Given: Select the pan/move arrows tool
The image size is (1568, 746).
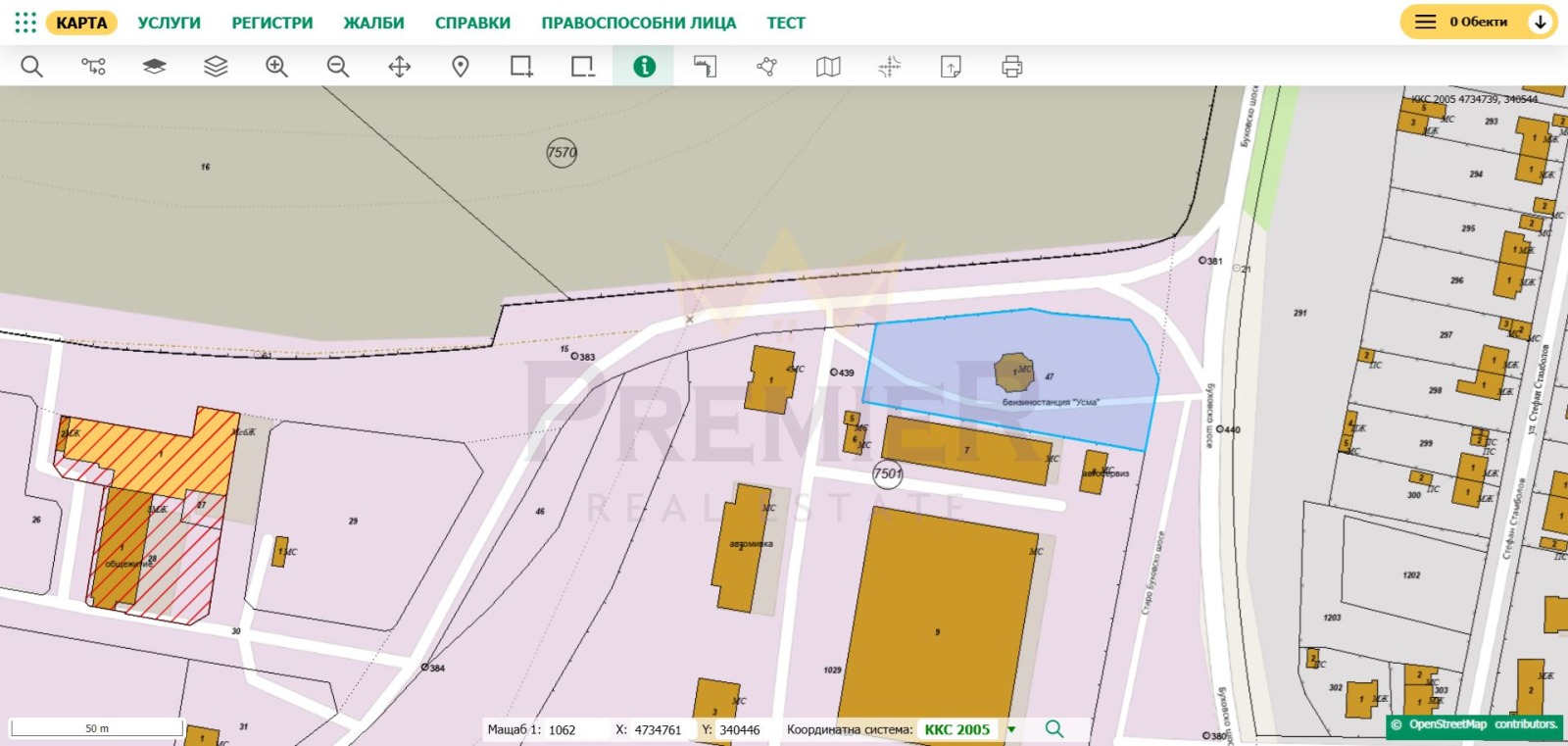Looking at the screenshot, I should point(399,67).
